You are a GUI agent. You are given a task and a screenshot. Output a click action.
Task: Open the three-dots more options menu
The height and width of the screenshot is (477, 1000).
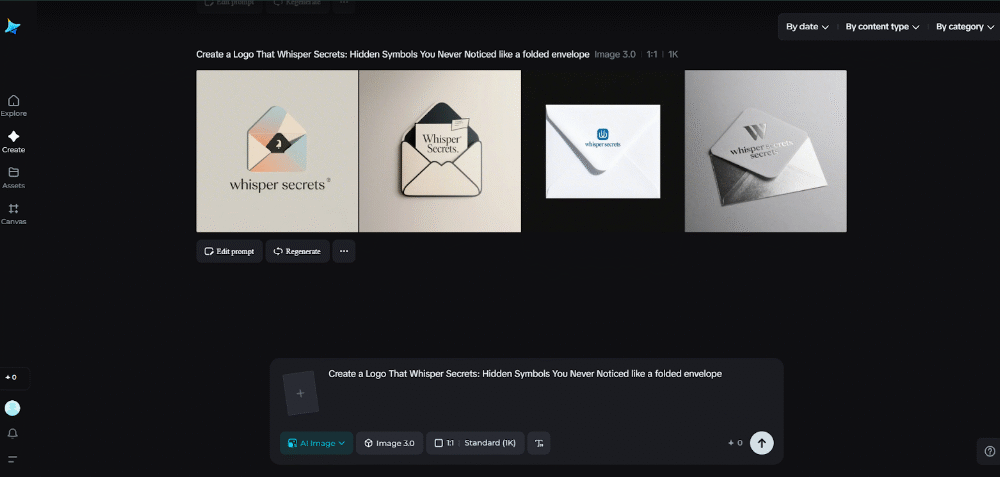coord(344,251)
